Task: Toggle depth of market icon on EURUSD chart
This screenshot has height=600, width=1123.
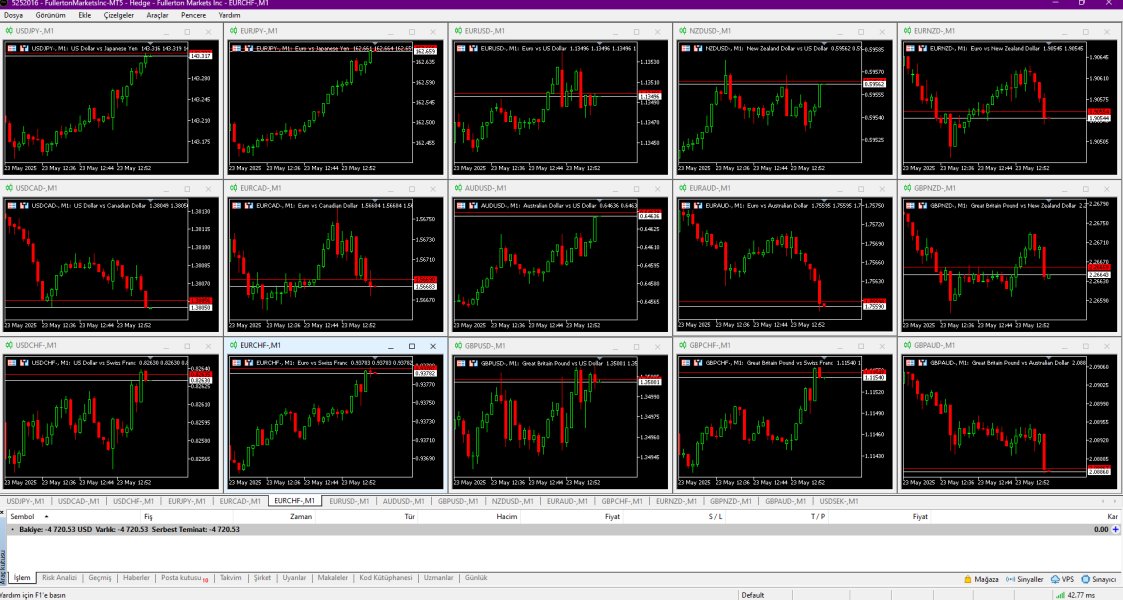Action: (x=473, y=48)
